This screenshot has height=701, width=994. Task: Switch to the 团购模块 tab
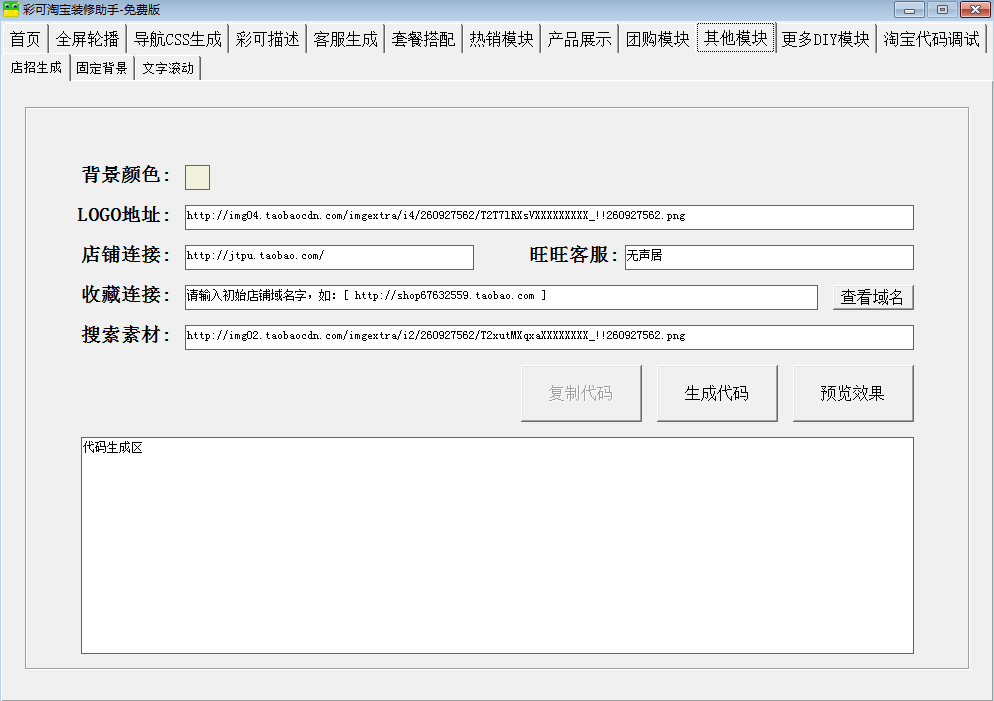pos(657,40)
